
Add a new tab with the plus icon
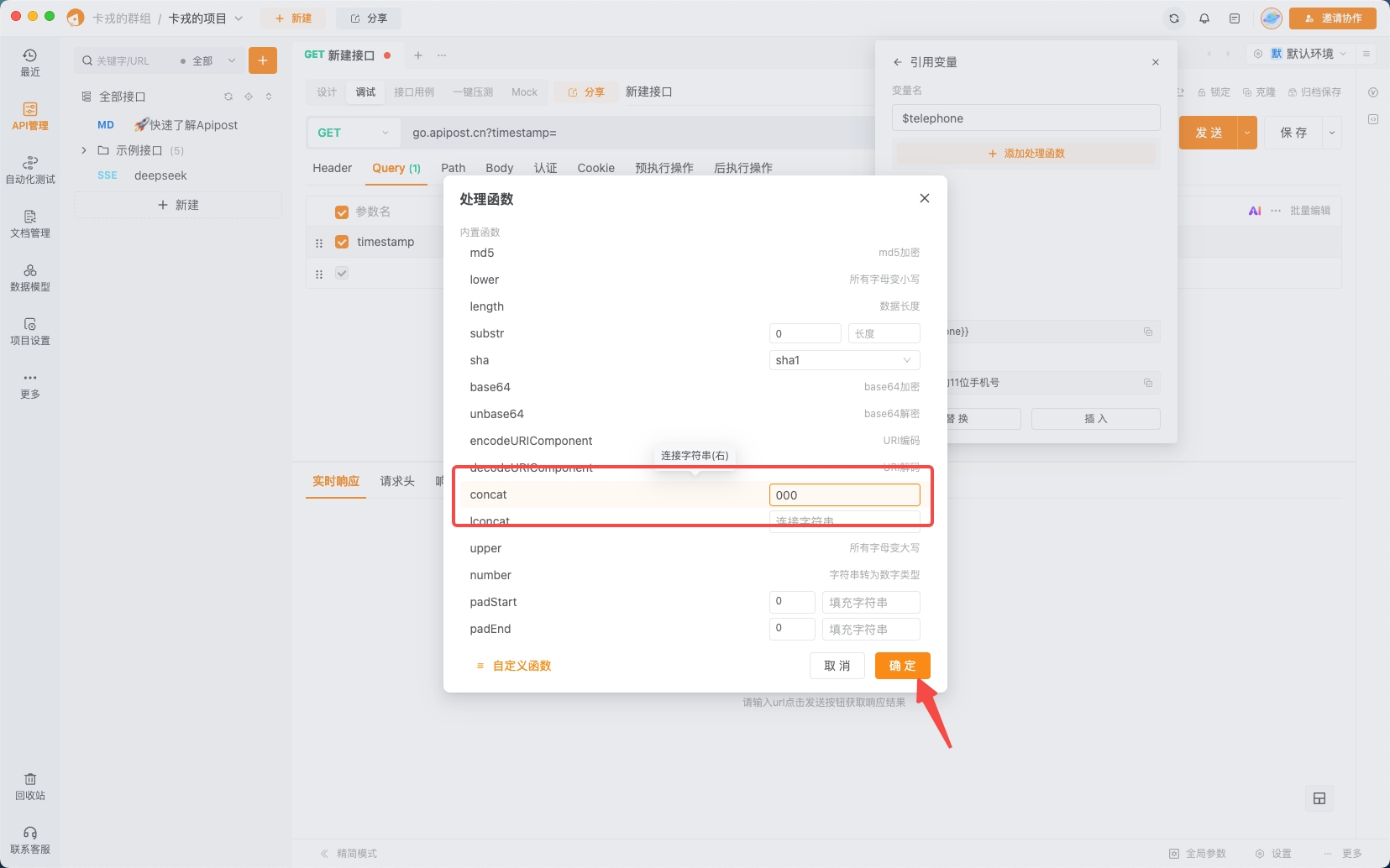point(418,55)
